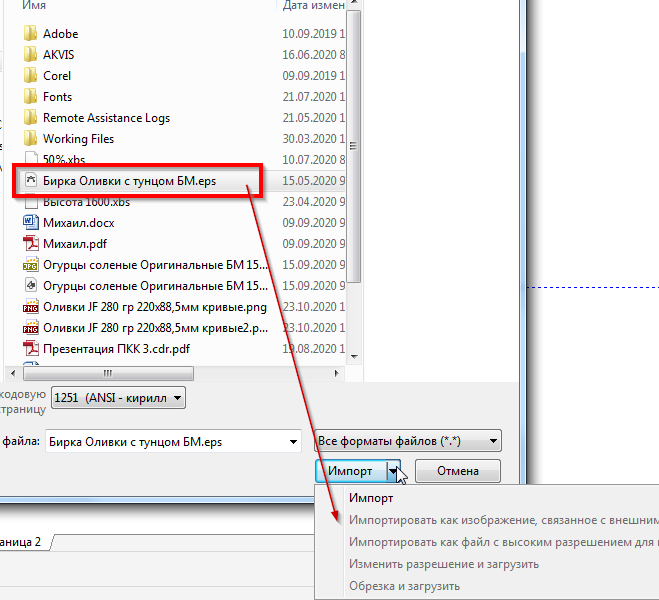The width and height of the screenshot is (659, 600).
Task: Select Бирка Оливки с тунцом БМ.eps in list
Action: [x=129, y=181]
